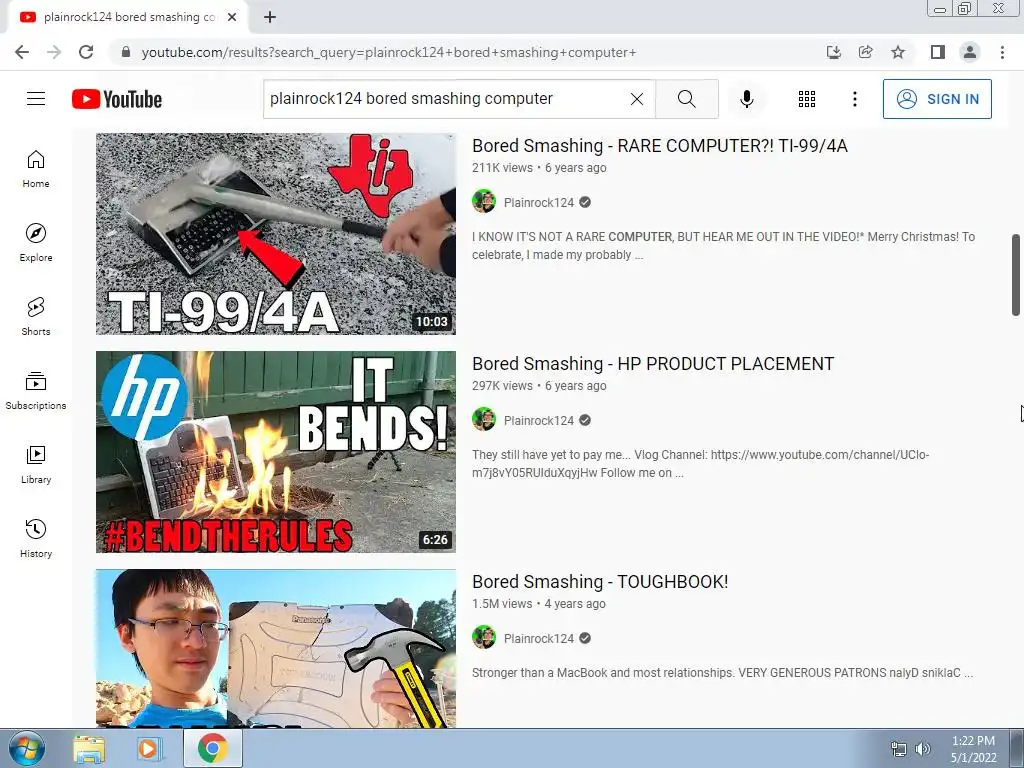Click the page vertical scrollbar thumb

pyautogui.click(x=1016, y=275)
